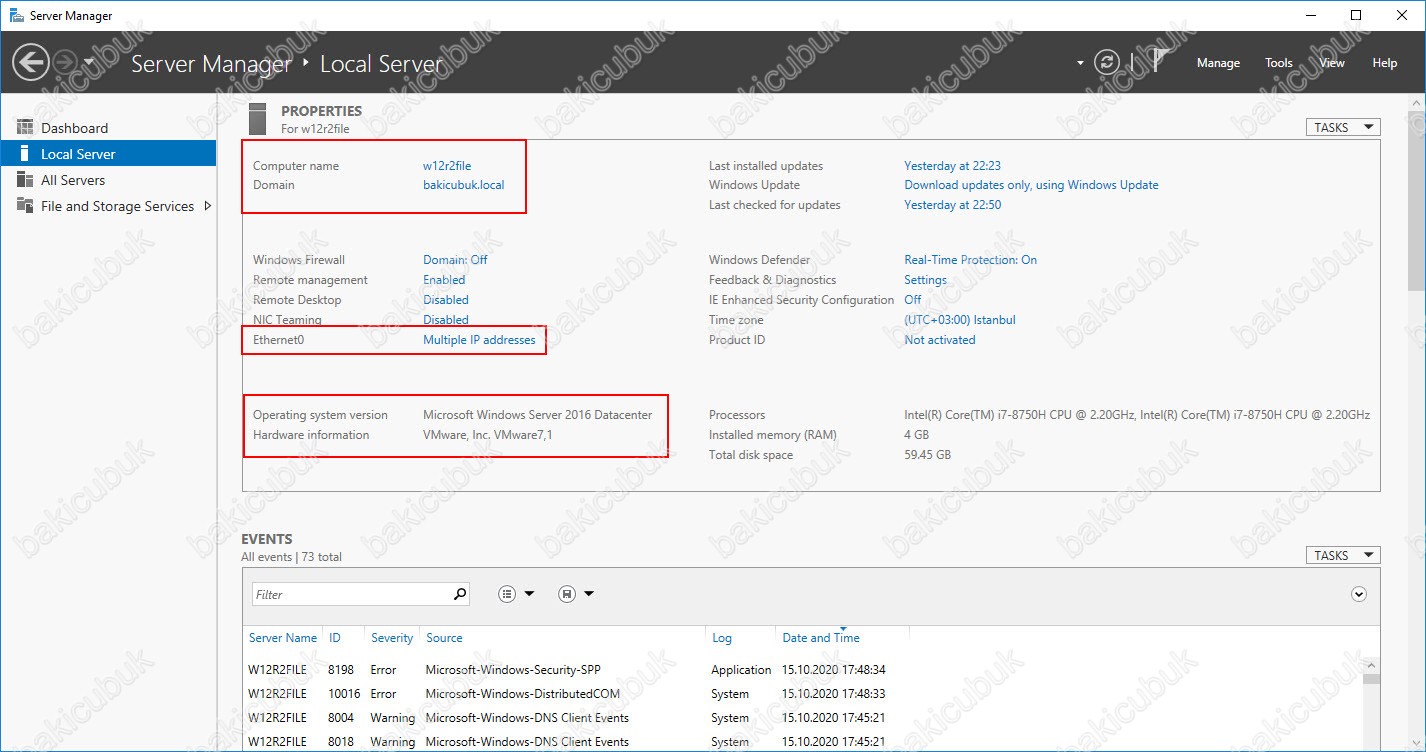Select Local Server in the sidebar
This screenshot has width=1426, height=752.
(108, 154)
